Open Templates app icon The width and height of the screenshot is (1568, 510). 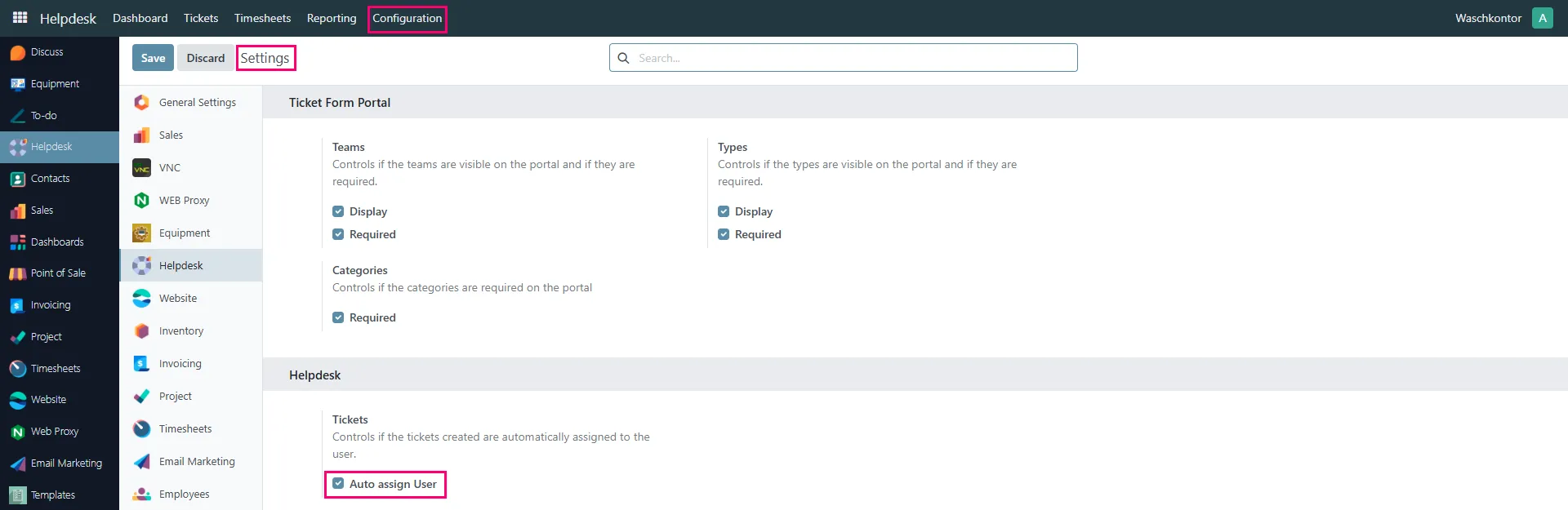pos(18,495)
